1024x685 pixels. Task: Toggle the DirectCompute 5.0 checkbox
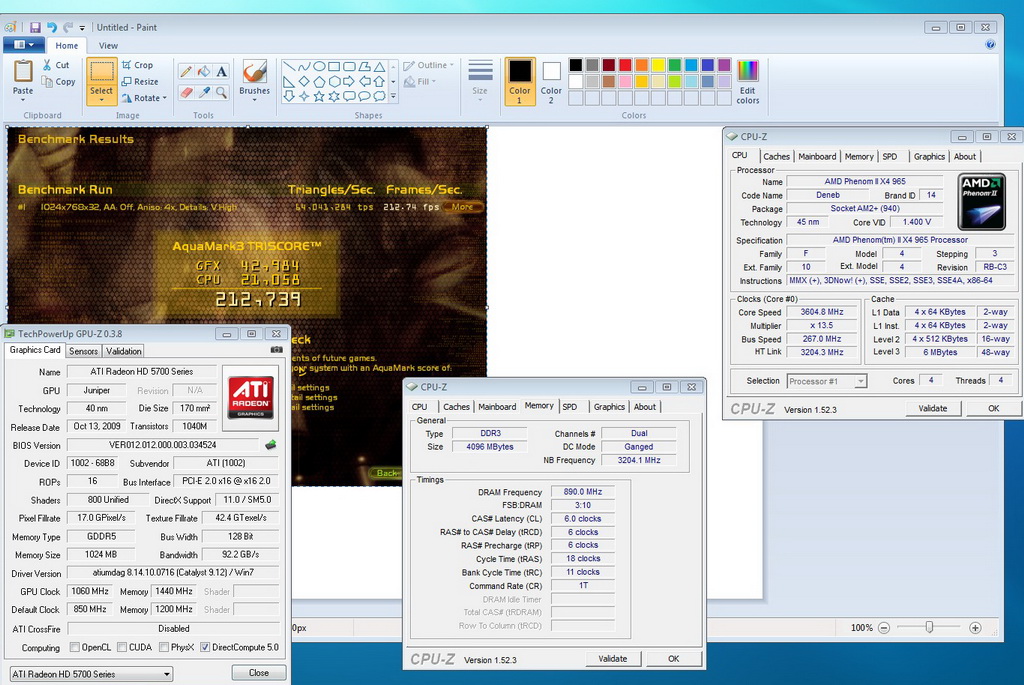coord(205,647)
